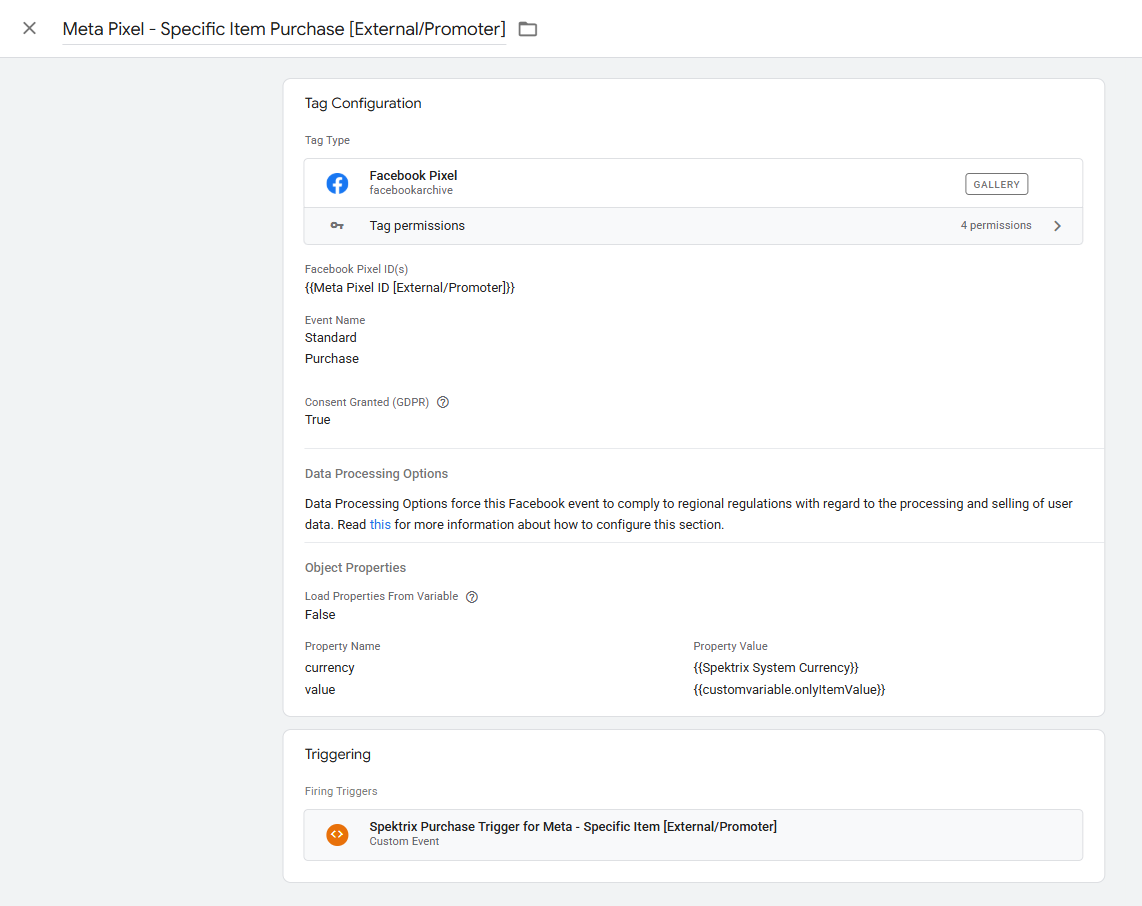1142x906 pixels.
Task: Click the Triggering section heading
Action: [337, 754]
